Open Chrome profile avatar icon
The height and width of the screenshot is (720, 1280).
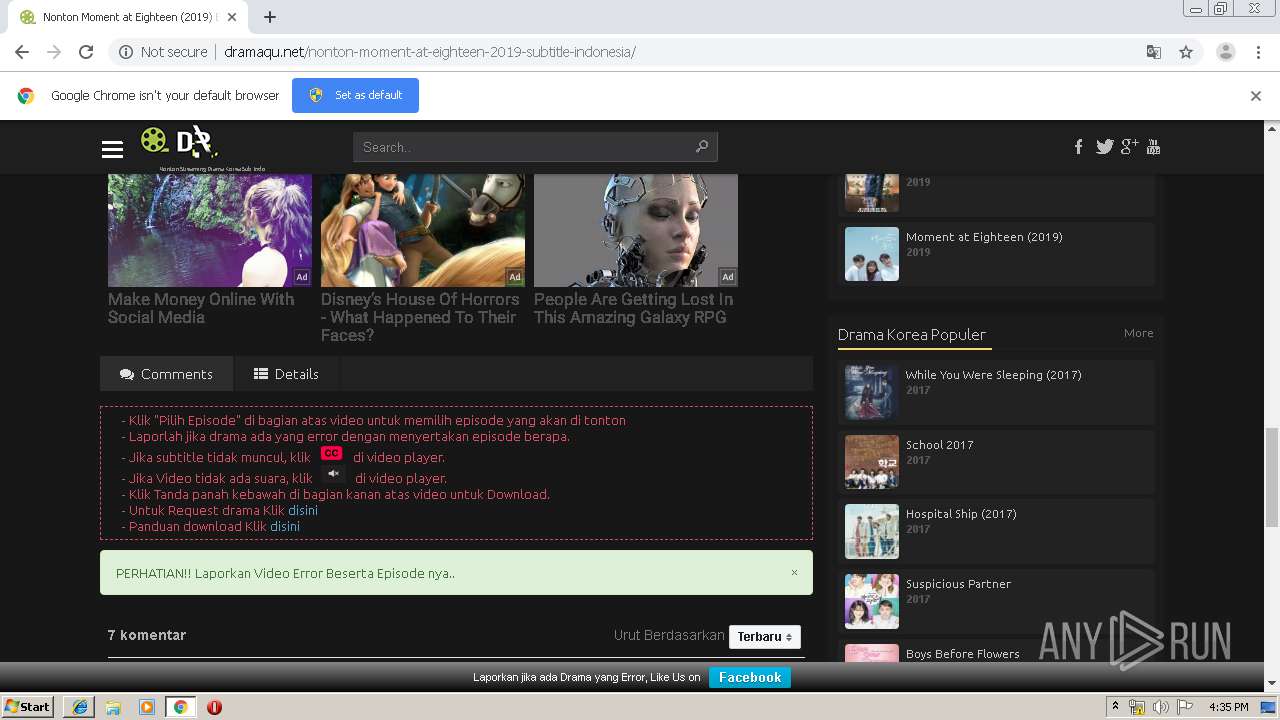(1225, 52)
